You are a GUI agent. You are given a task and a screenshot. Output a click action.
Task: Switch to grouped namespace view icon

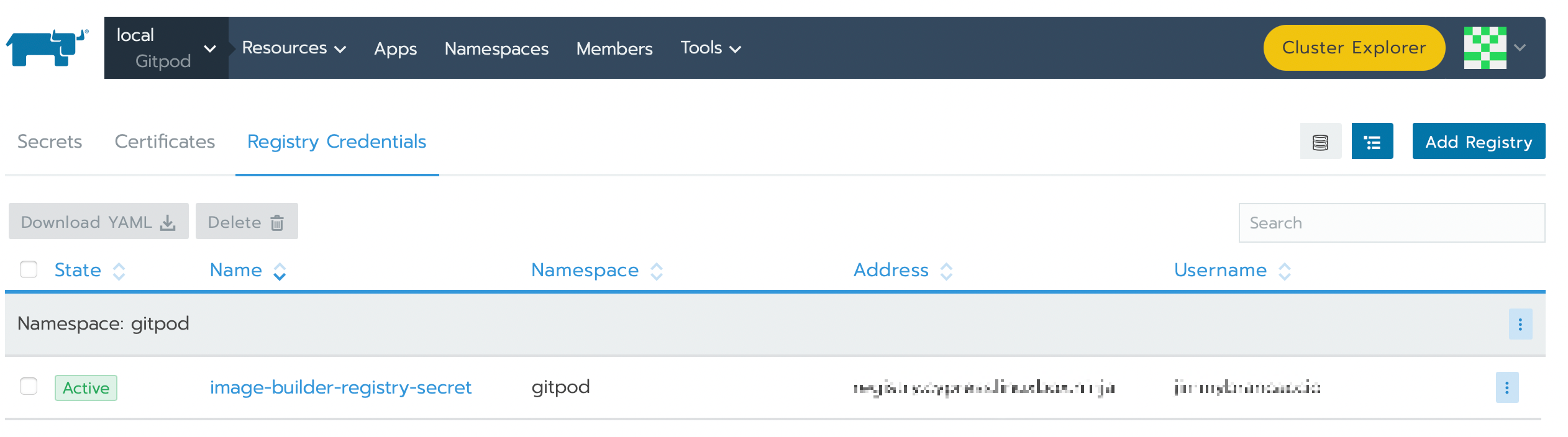[x=1372, y=142]
